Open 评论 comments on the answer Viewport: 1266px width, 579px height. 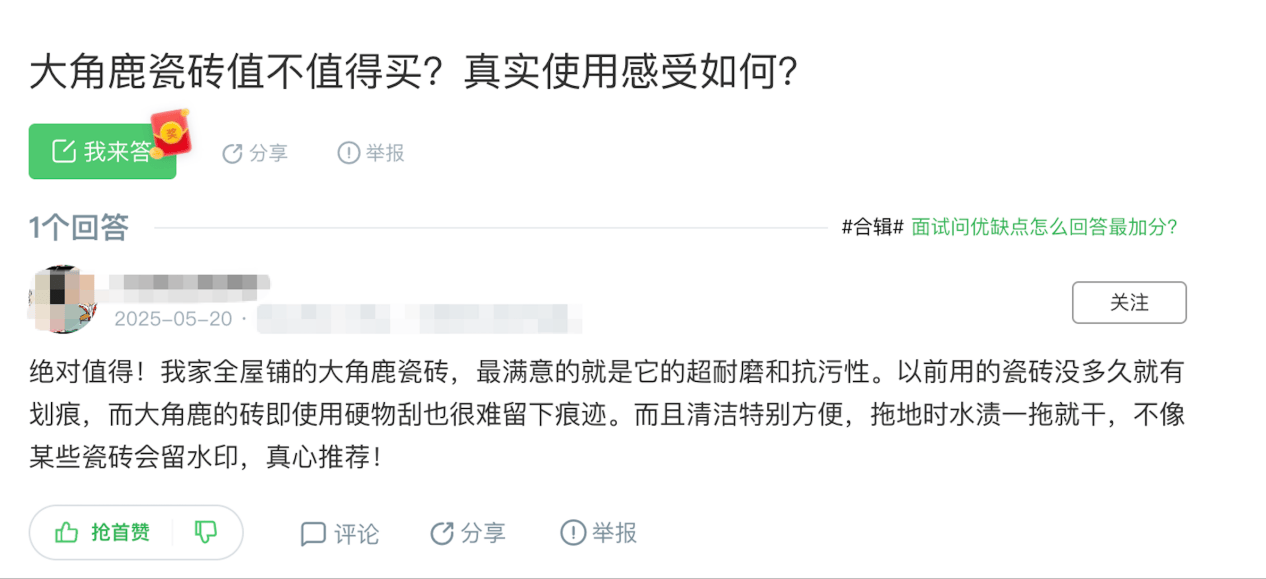click(x=357, y=534)
